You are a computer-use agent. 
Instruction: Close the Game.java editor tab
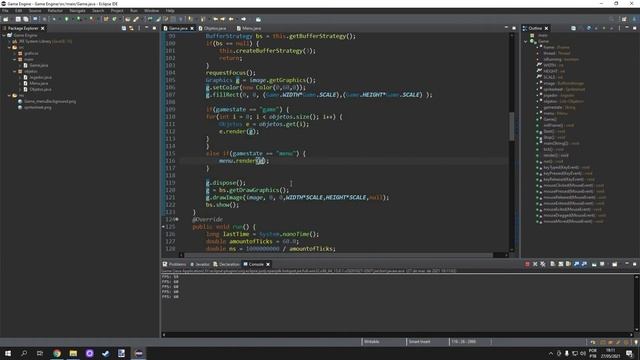(192, 28)
